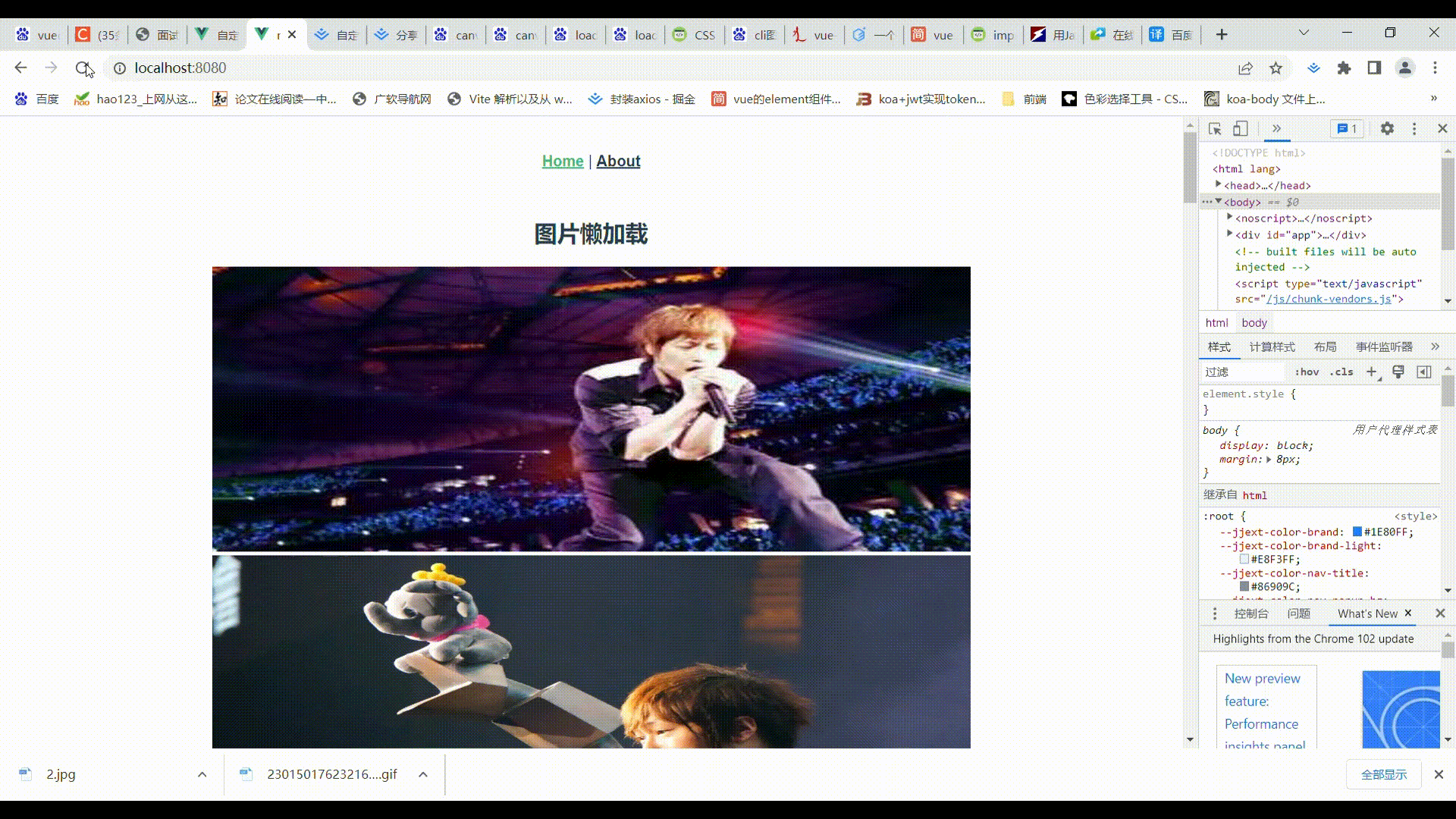The image size is (1456, 819).
Task: Select the inspect element cursor tool in DevTools
Action: coord(1215,129)
